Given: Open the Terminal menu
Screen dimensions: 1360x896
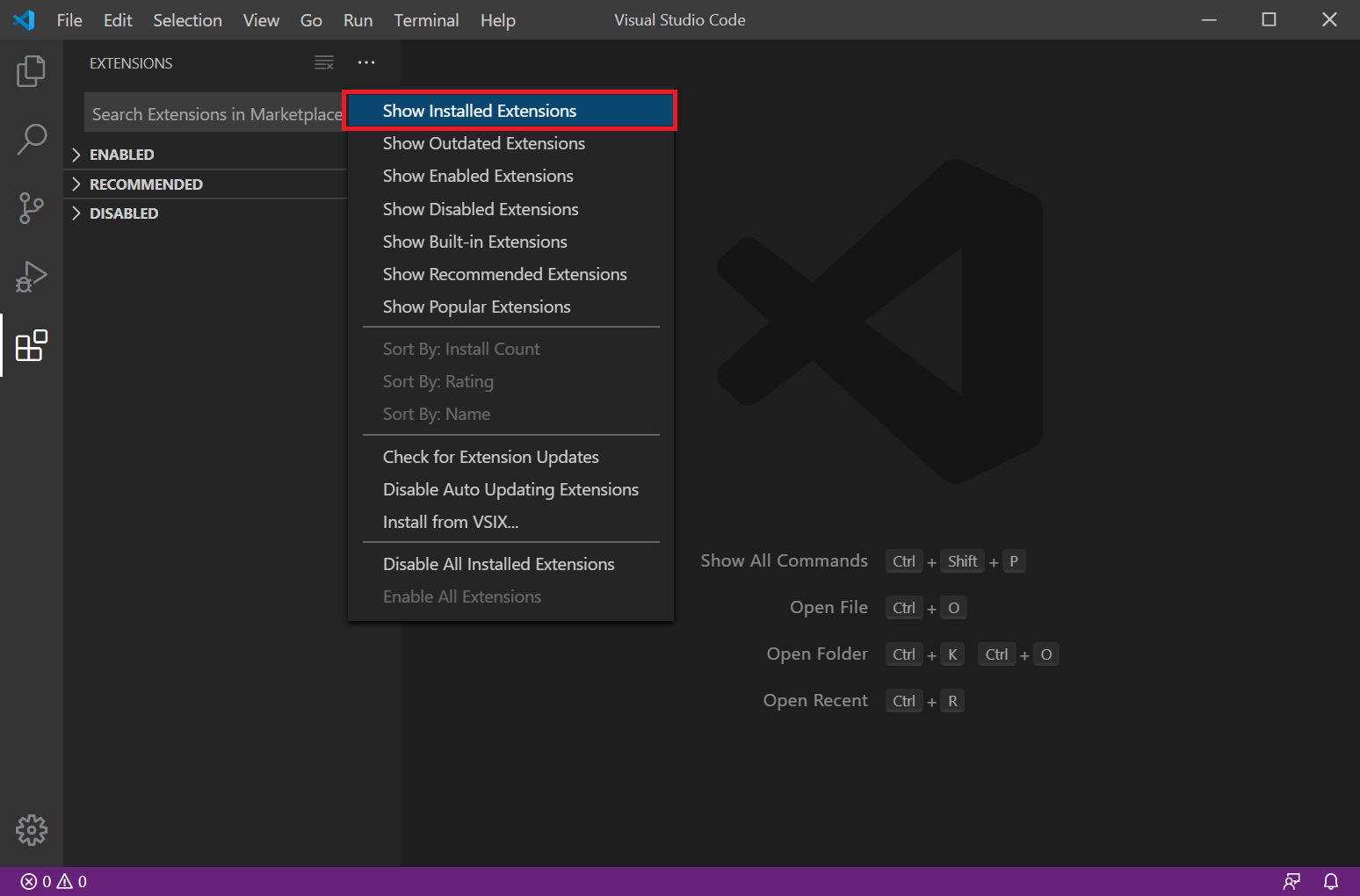Looking at the screenshot, I should (426, 20).
